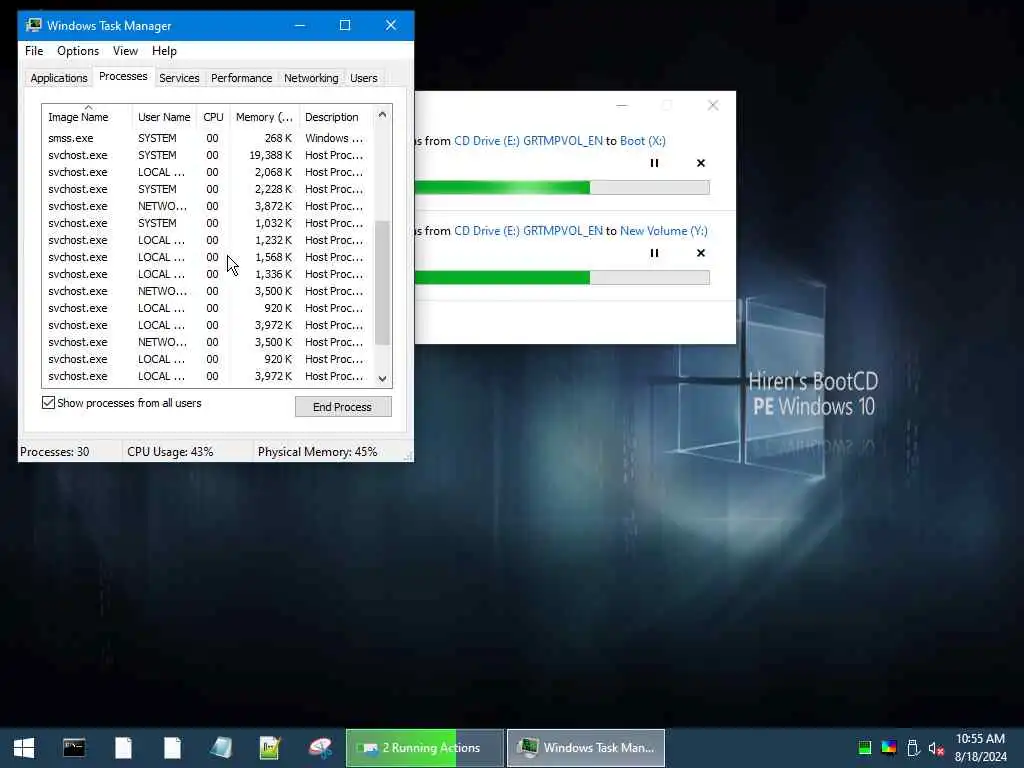Select the Processes tab
Viewport: 1024px width, 768px height.
pos(123,76)
